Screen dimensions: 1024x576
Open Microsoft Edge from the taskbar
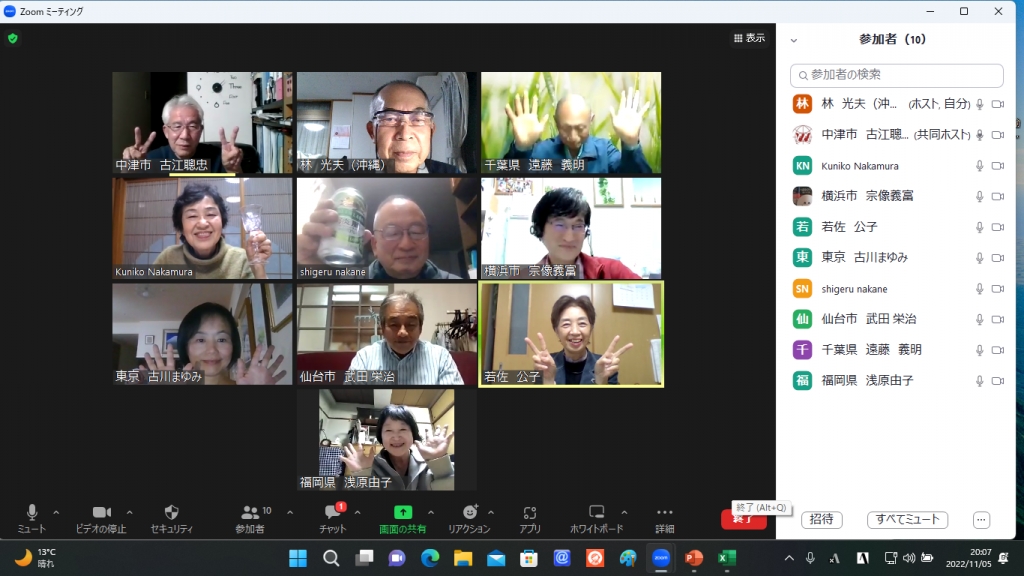[430, 558]
